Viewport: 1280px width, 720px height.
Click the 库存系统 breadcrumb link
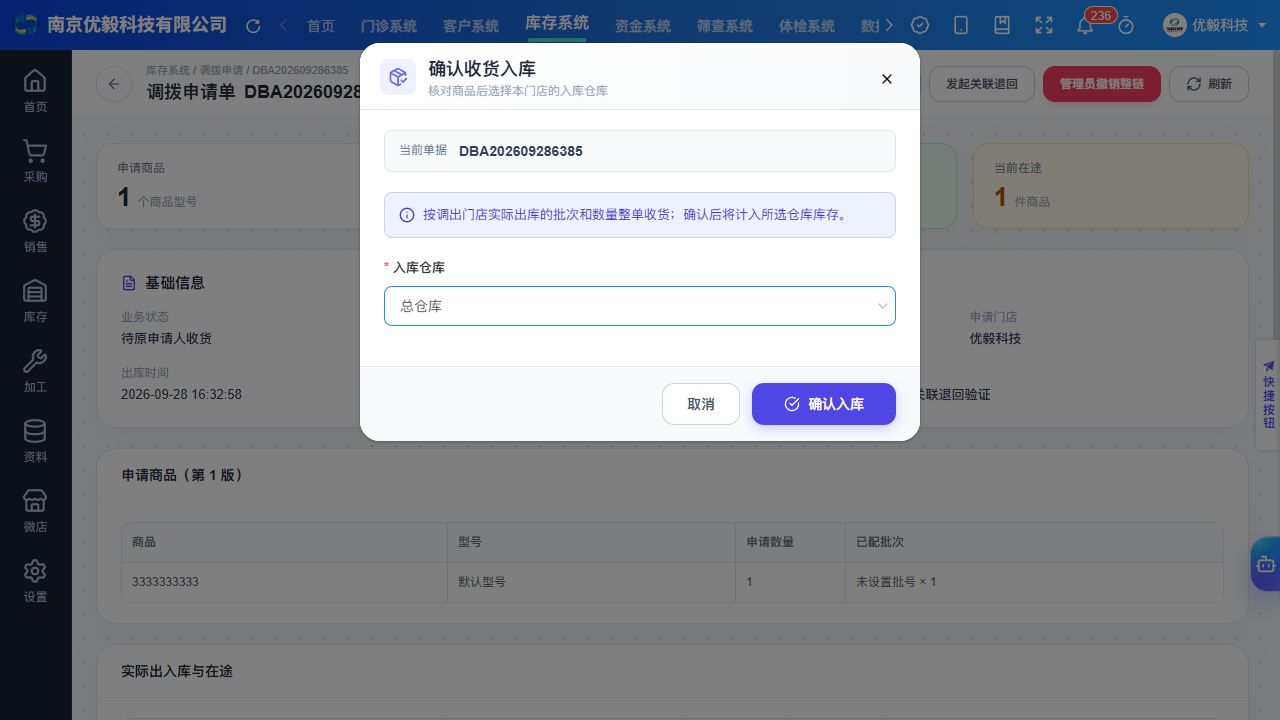coord(167,70)
